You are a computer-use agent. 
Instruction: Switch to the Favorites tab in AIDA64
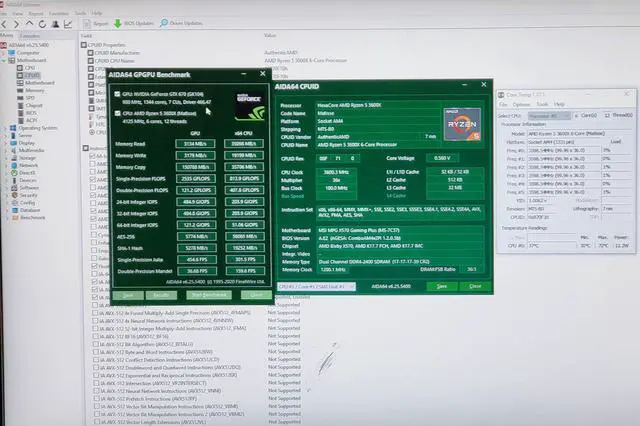pyautogui.click(x=30, y=36)
